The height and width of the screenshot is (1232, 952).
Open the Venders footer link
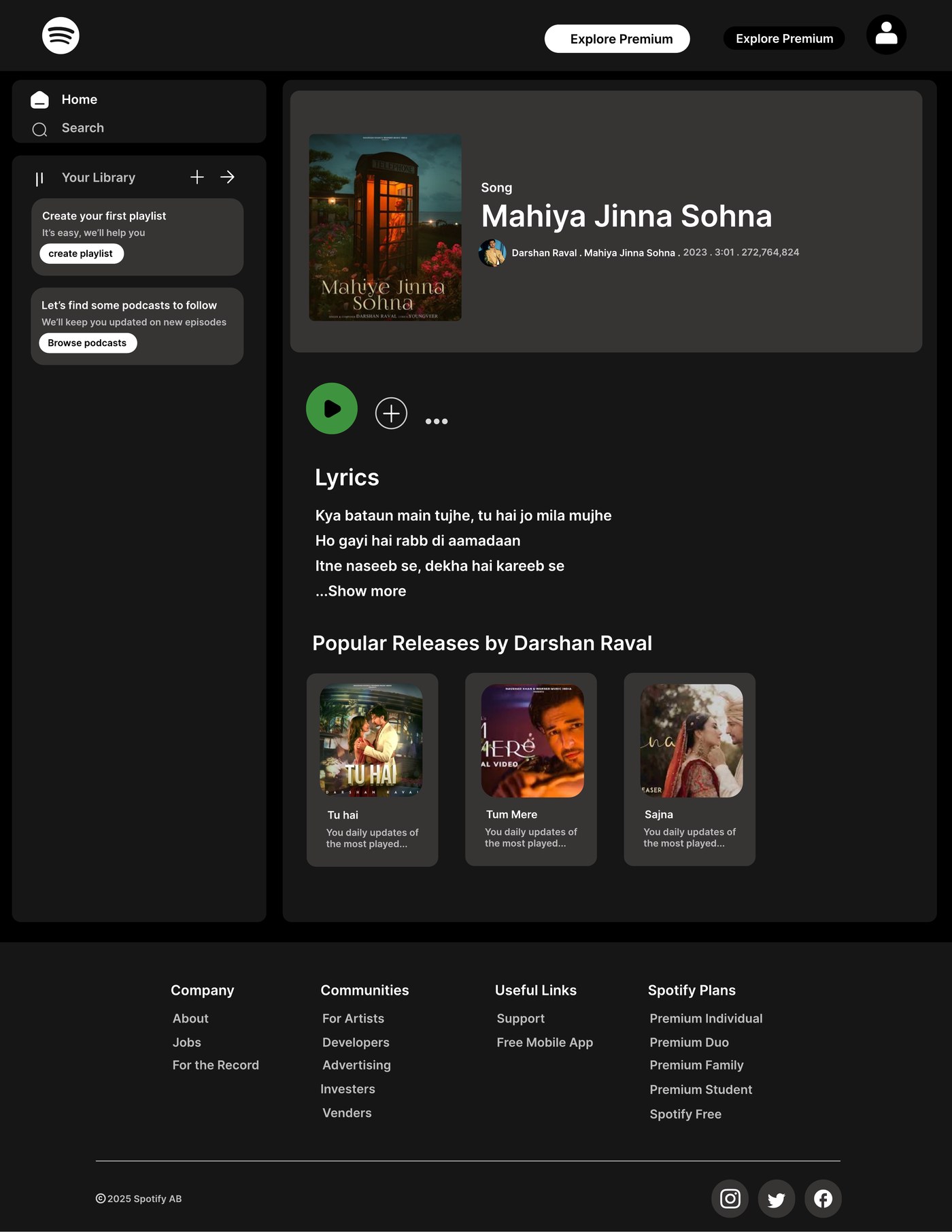(347, 1113)
